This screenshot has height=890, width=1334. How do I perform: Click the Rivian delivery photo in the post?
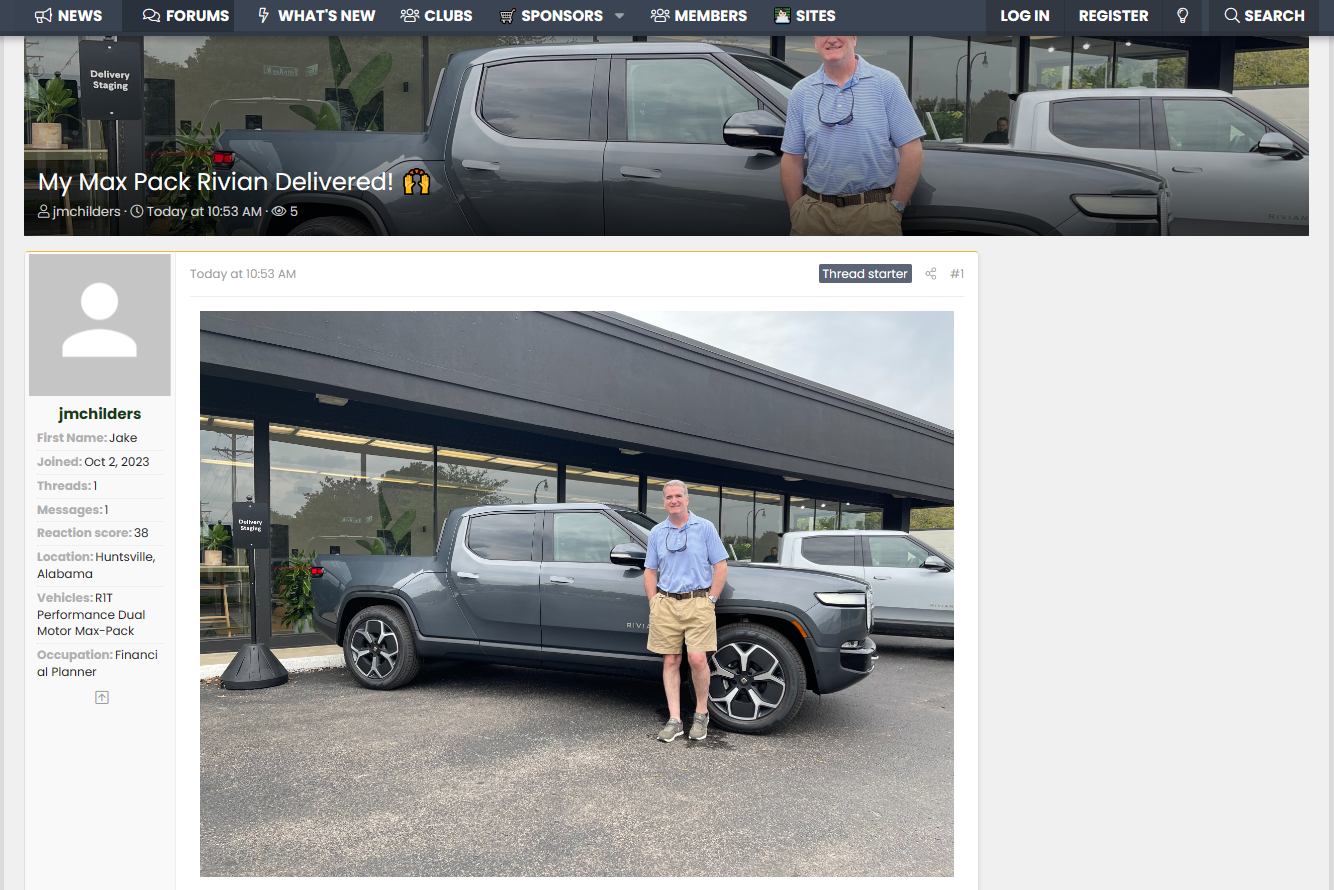577,594
